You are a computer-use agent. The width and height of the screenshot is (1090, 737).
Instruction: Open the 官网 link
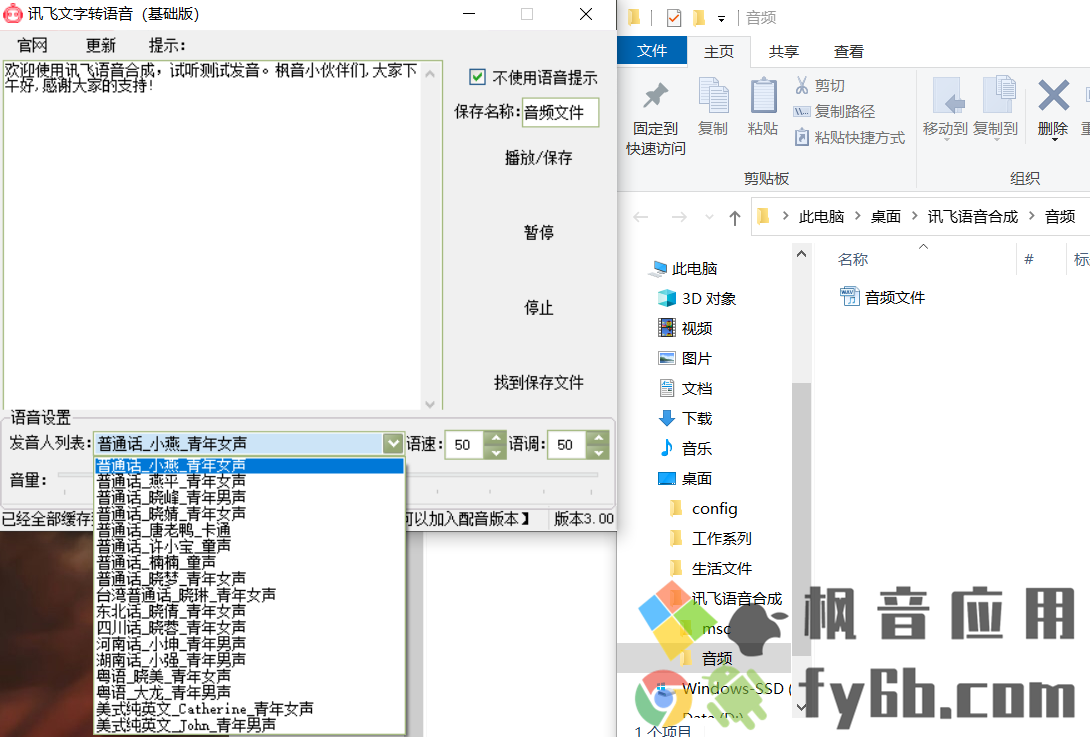coord(33,46)
